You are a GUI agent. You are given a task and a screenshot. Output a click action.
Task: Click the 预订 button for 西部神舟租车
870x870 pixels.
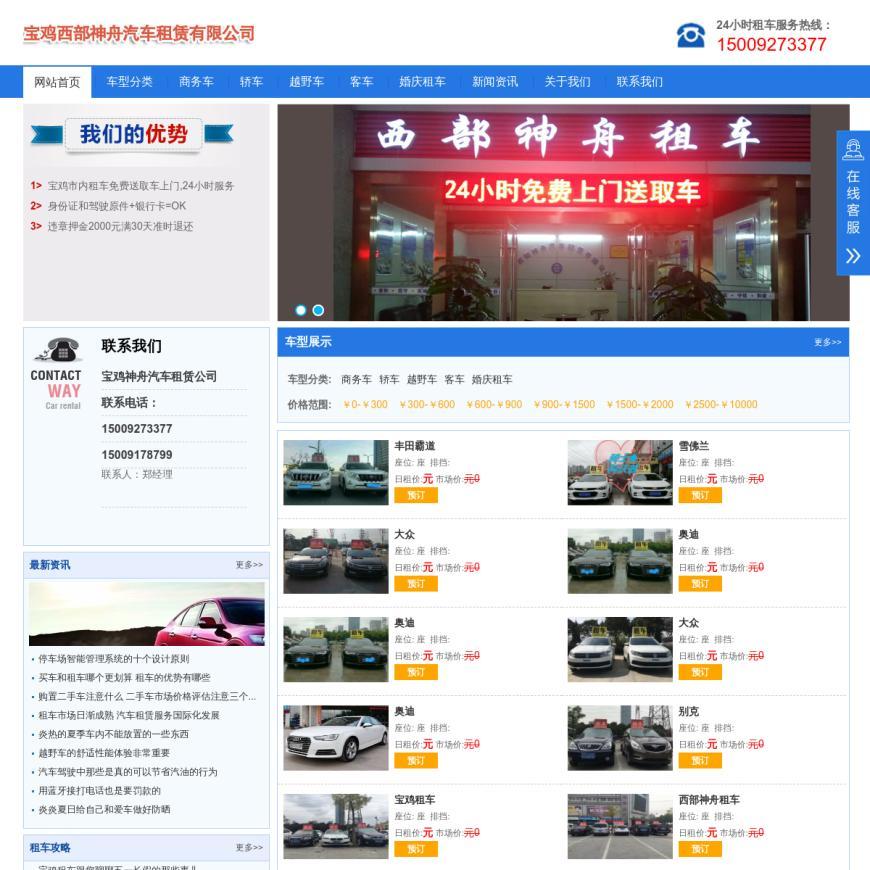(x=700, y=849)
